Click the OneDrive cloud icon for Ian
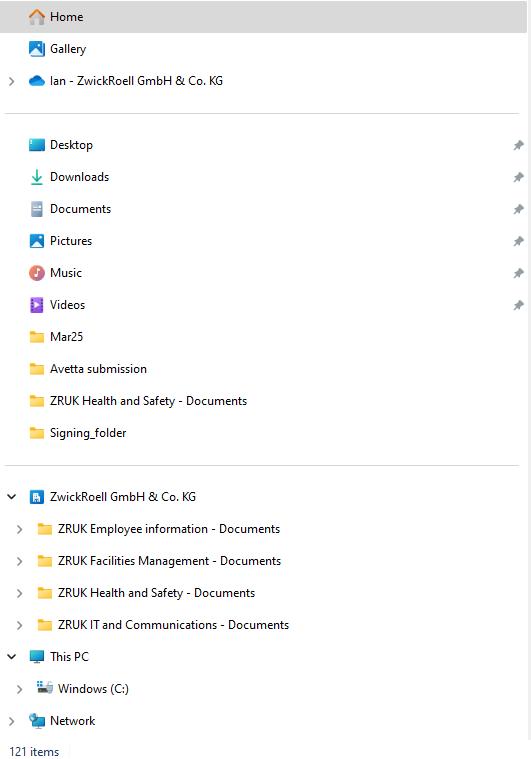This screenshot has width=531, height=759. pyautogui.click(x=37, y=81)
